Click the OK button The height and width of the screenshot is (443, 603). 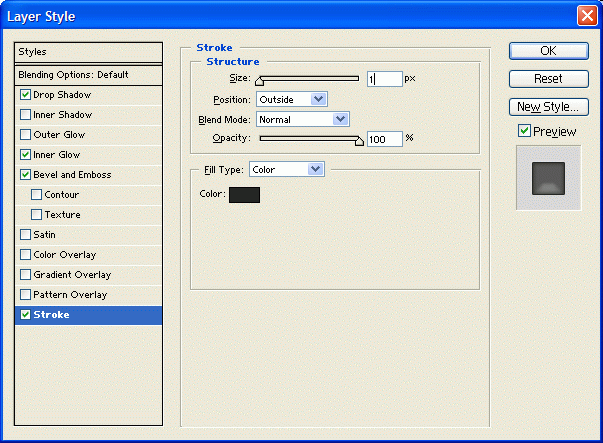[548, 51]
